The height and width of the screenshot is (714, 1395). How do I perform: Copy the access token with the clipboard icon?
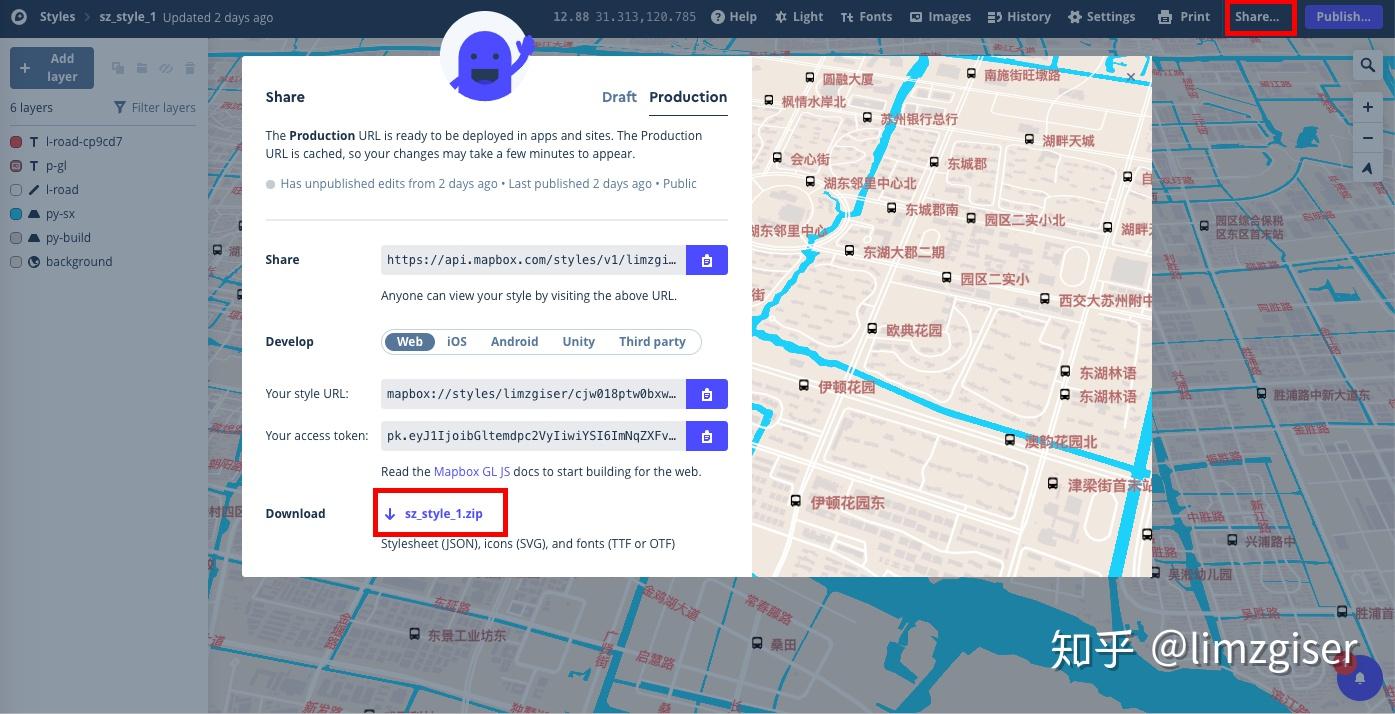tap(707, 435)
